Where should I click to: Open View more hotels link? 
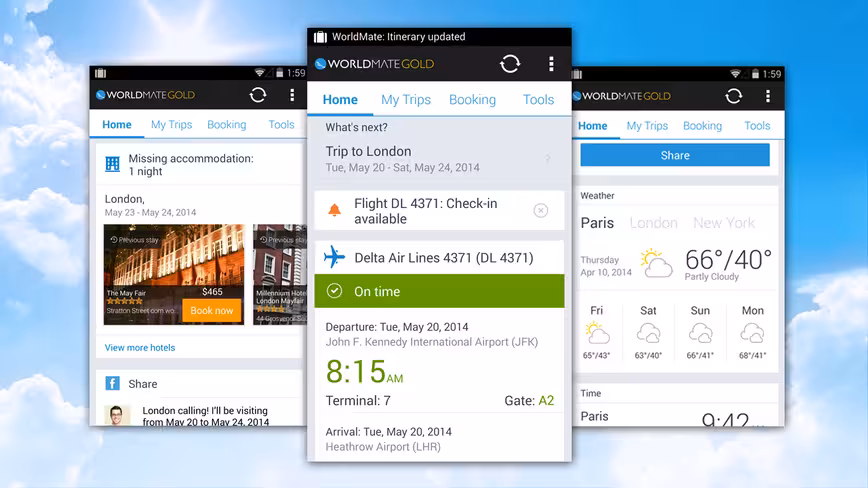(x=140, y=347)
